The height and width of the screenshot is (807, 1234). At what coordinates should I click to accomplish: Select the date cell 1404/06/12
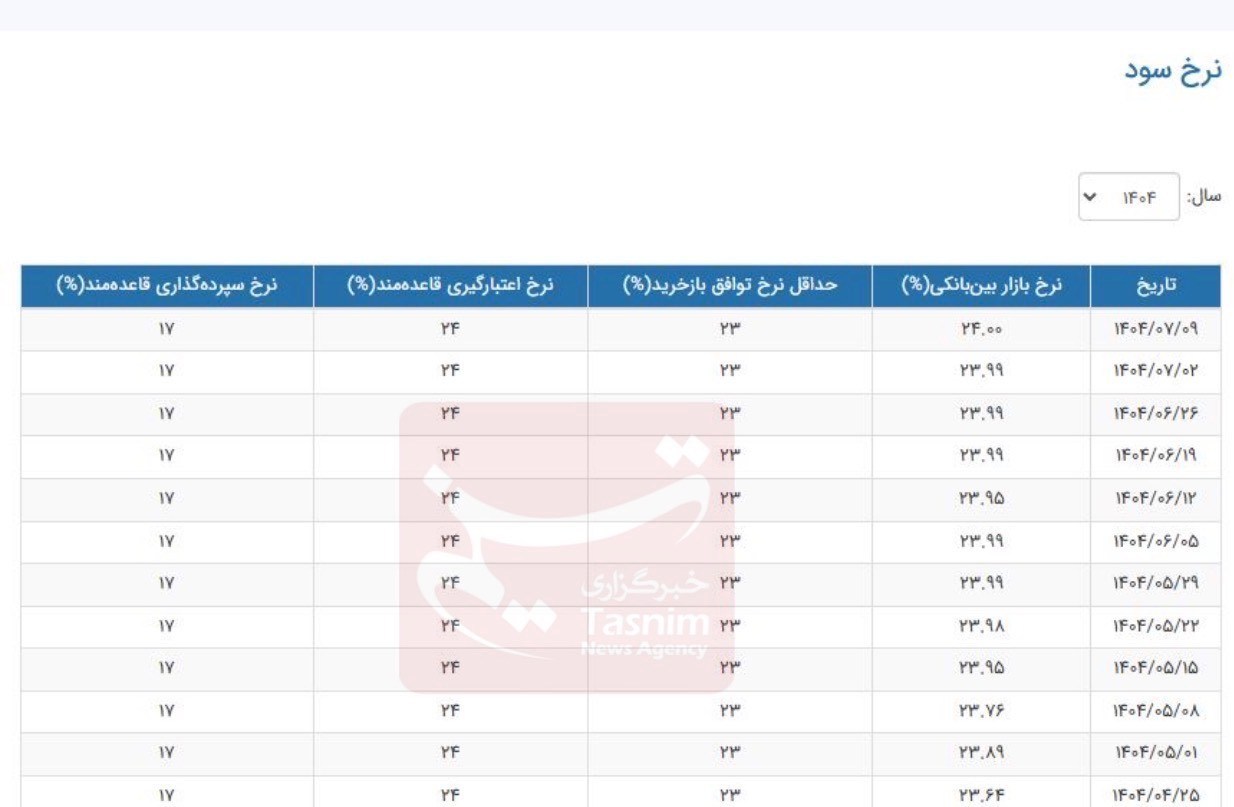coord(1156,500)
